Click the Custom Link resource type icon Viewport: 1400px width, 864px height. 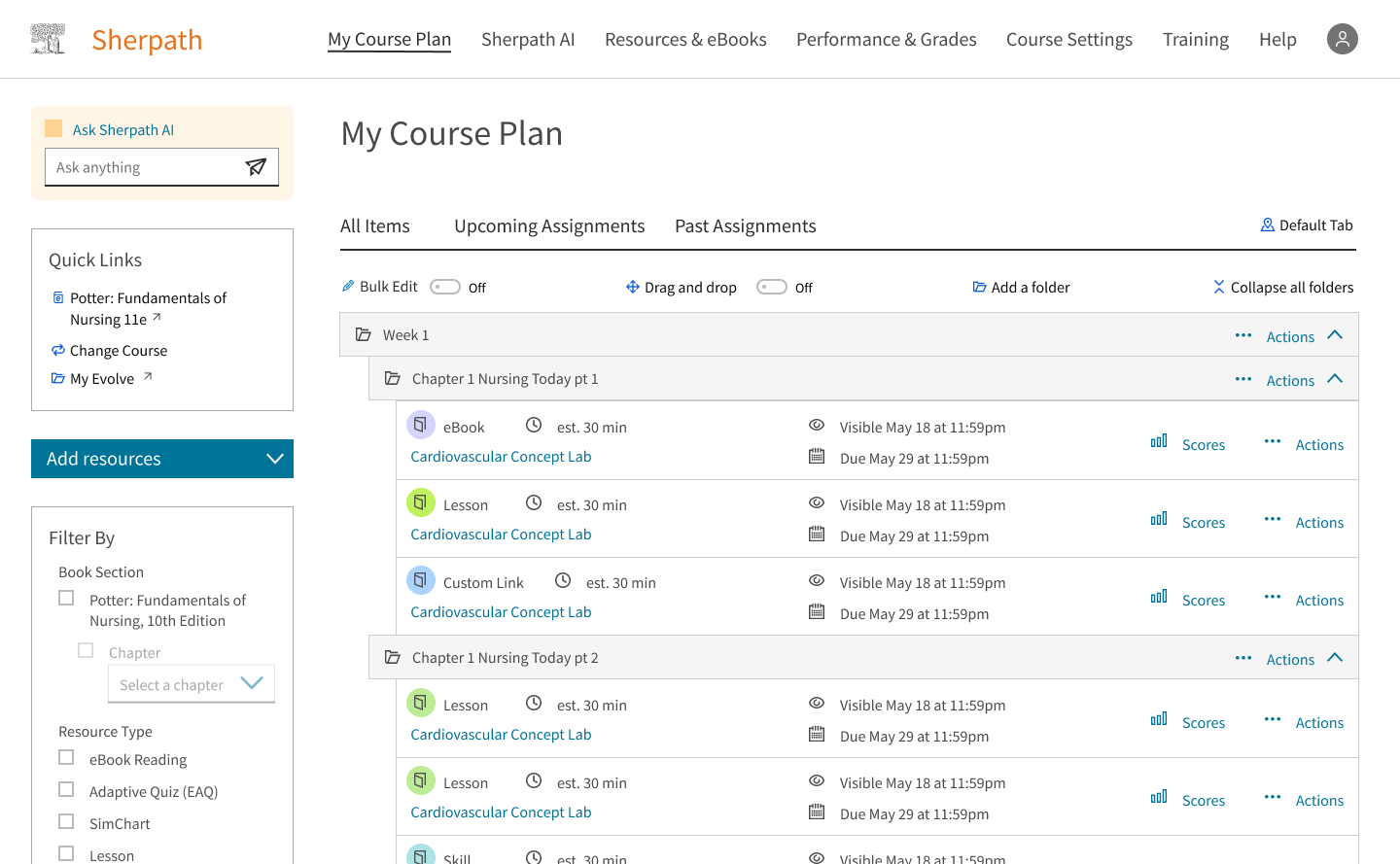pyautogui.click(x=420, y=580)
